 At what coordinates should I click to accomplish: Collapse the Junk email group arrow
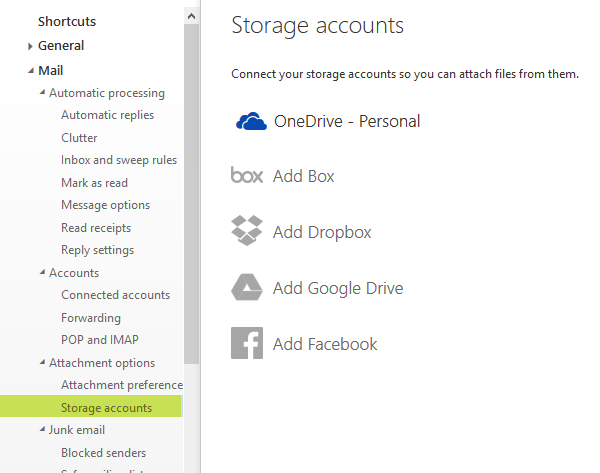click(42, 429)
